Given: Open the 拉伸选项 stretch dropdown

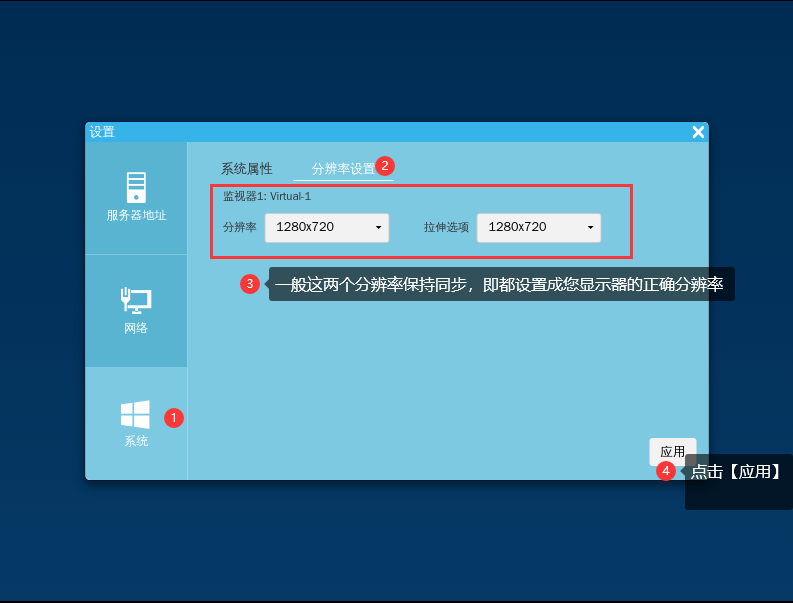Looking at the screenshot, I should click(538, 227).
